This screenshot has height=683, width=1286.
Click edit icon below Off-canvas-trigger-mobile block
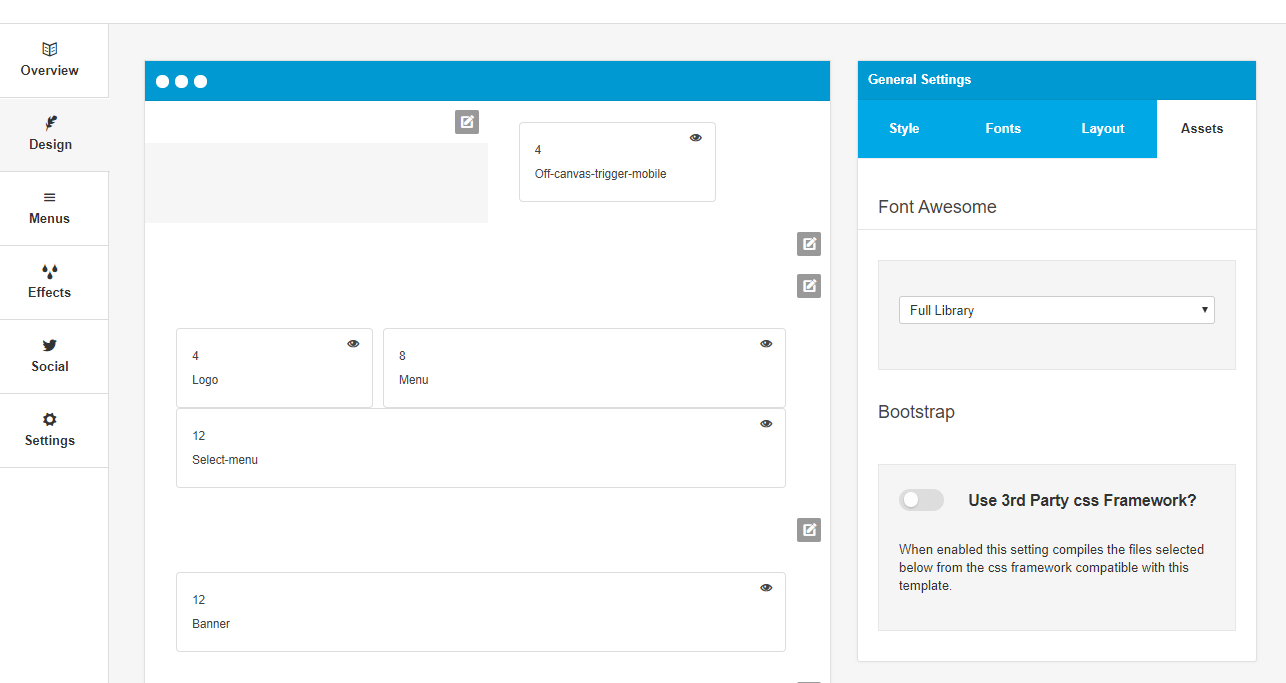(x=809, y=244)
